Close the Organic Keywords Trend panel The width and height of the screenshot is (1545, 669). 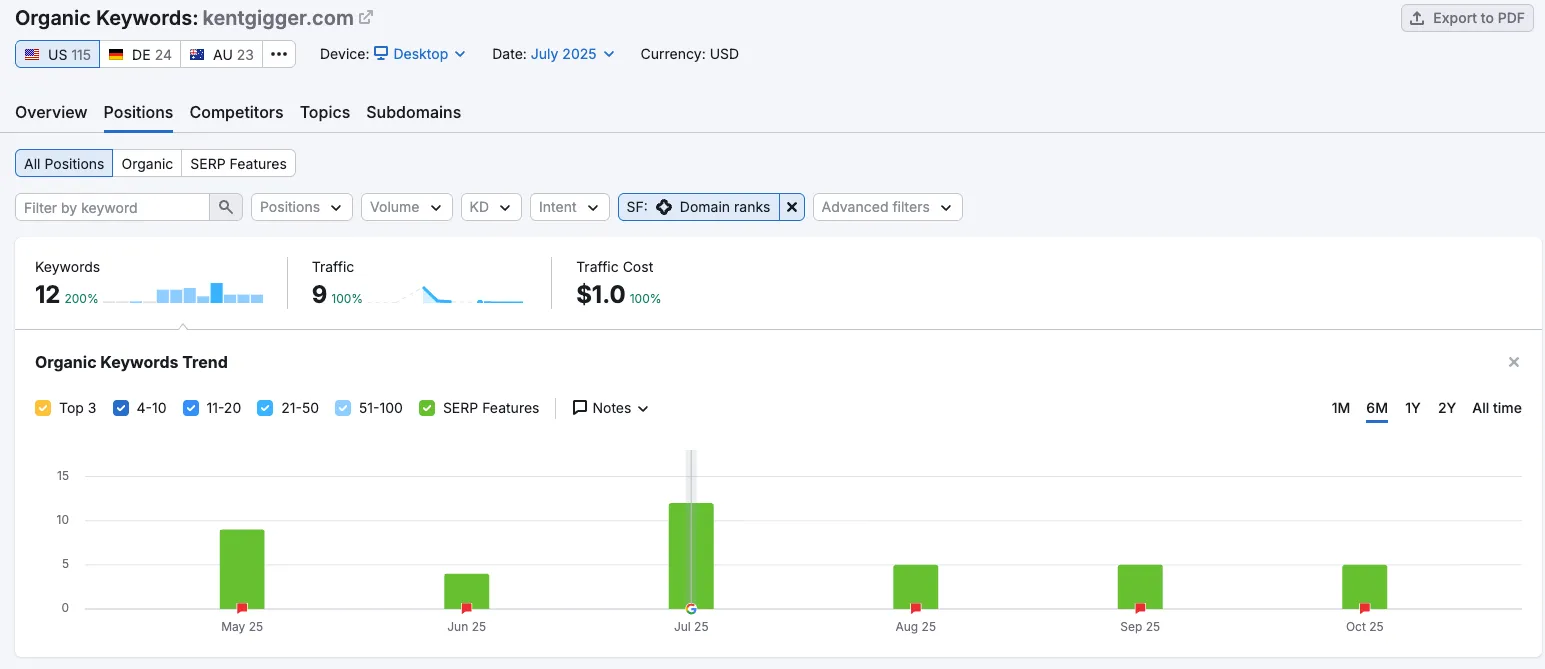1513,362
